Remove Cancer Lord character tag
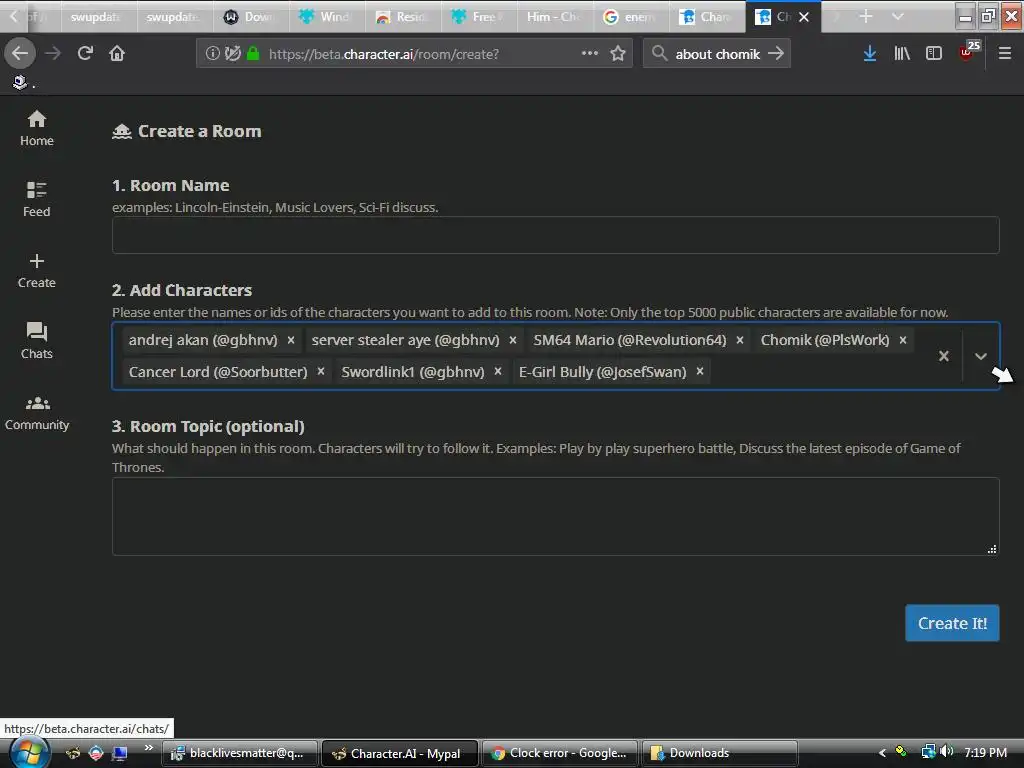This screenshot has width=1024, height=768. (x=321, y=372)
